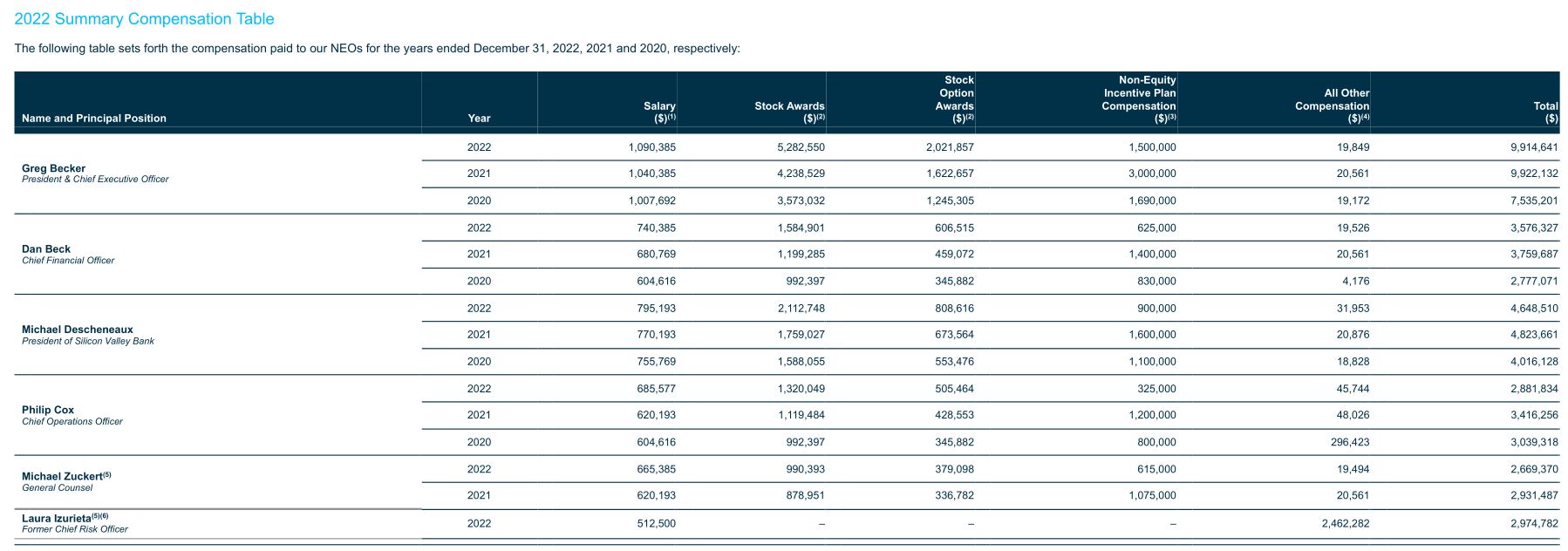This screenshot has width=1568, height=551.
Task: Select Michael Zuckert's 2021 total 2,931,487
Action: point(1534,495)
